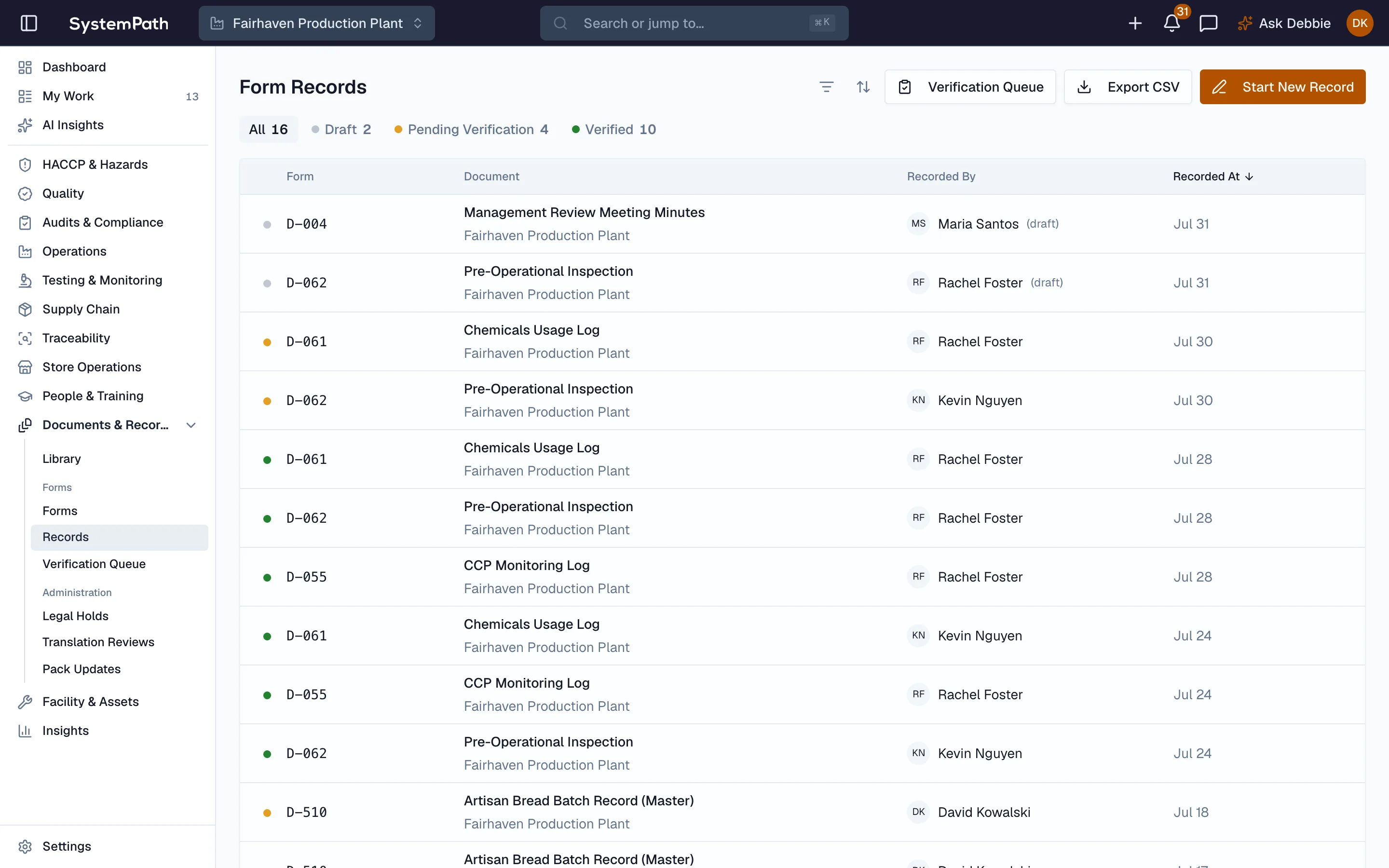This screenshot has width=1389, height=868.
Task: Click the My Work 13 count badge
Action: coord(191,96)
